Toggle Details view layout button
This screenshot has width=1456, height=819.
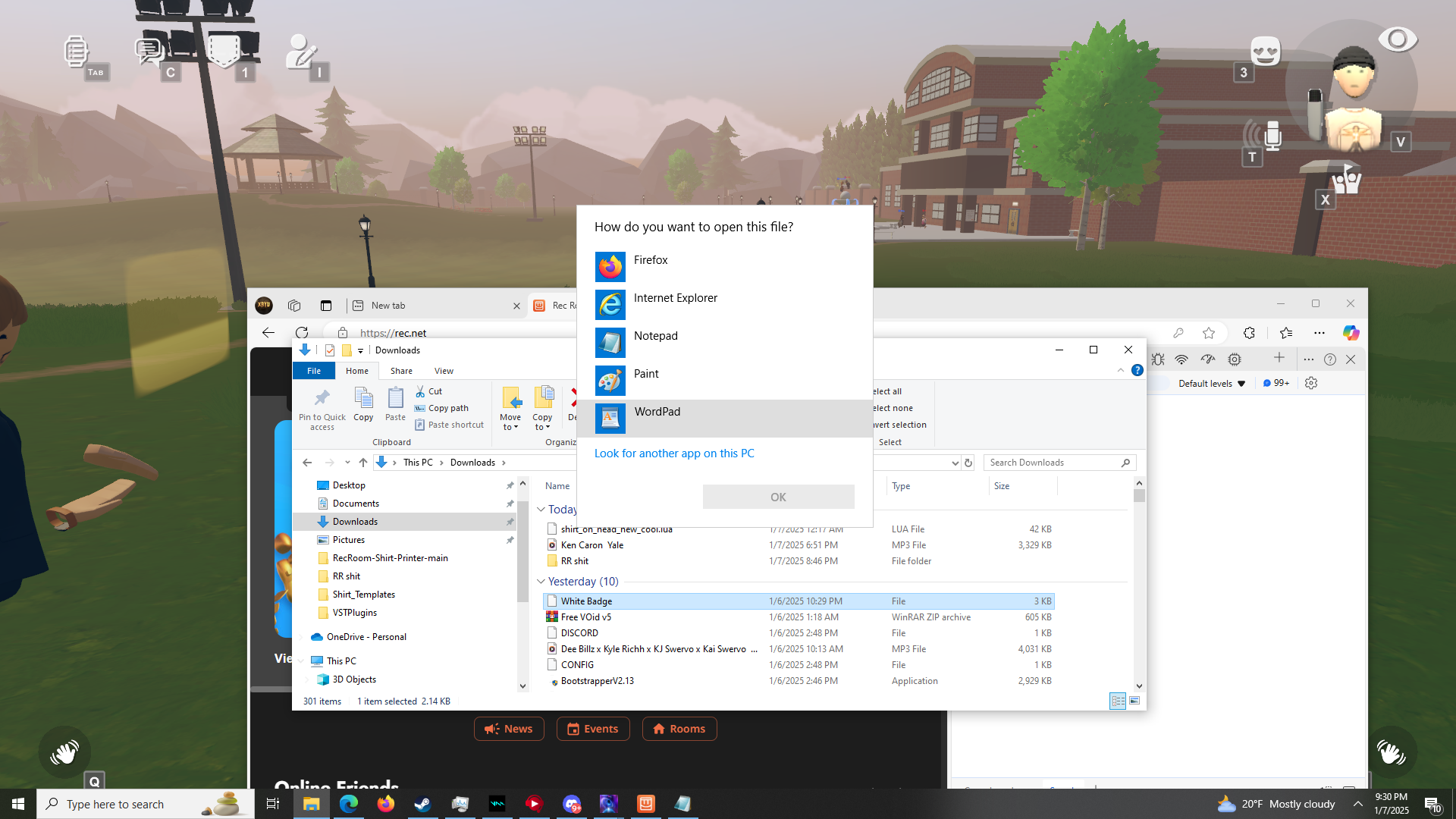click(x=1117, y=701)
